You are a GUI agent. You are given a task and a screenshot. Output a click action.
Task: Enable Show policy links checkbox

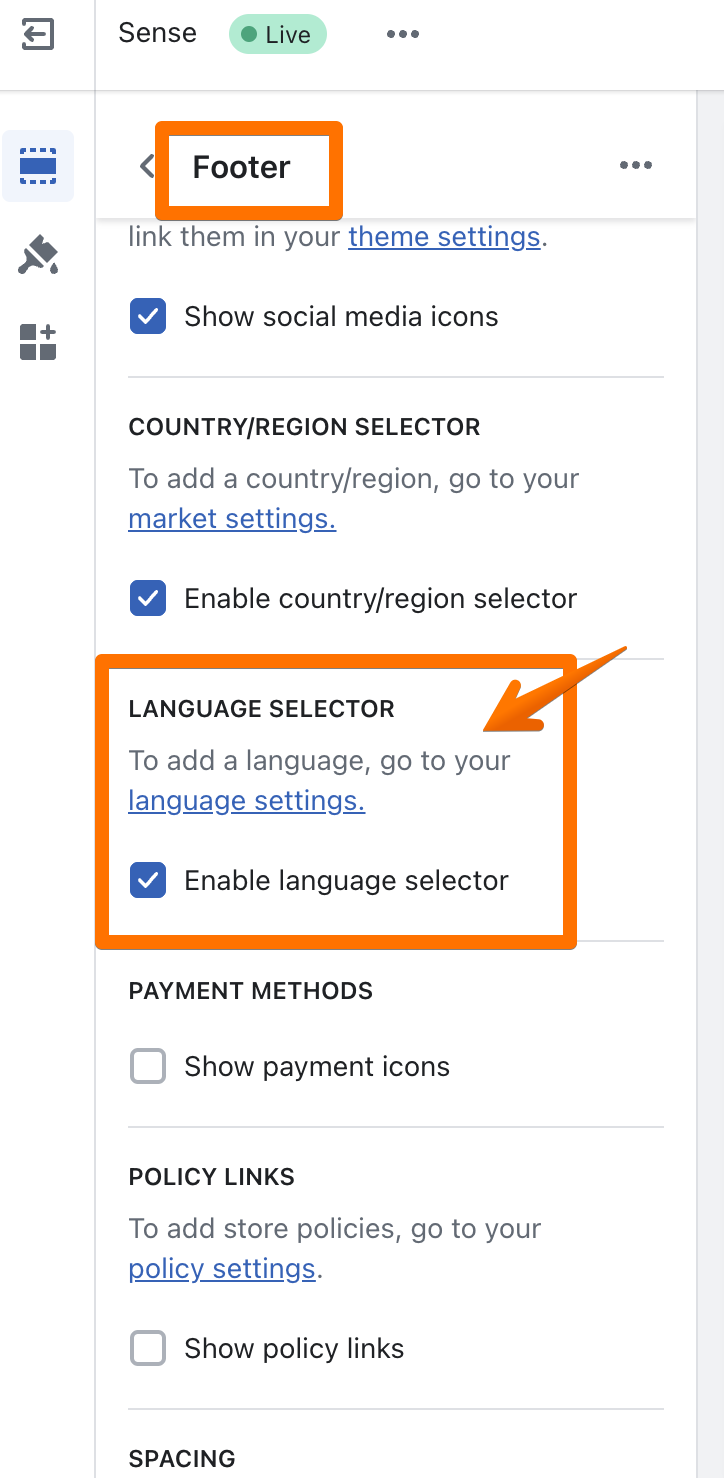click(x=148, y=1349)
